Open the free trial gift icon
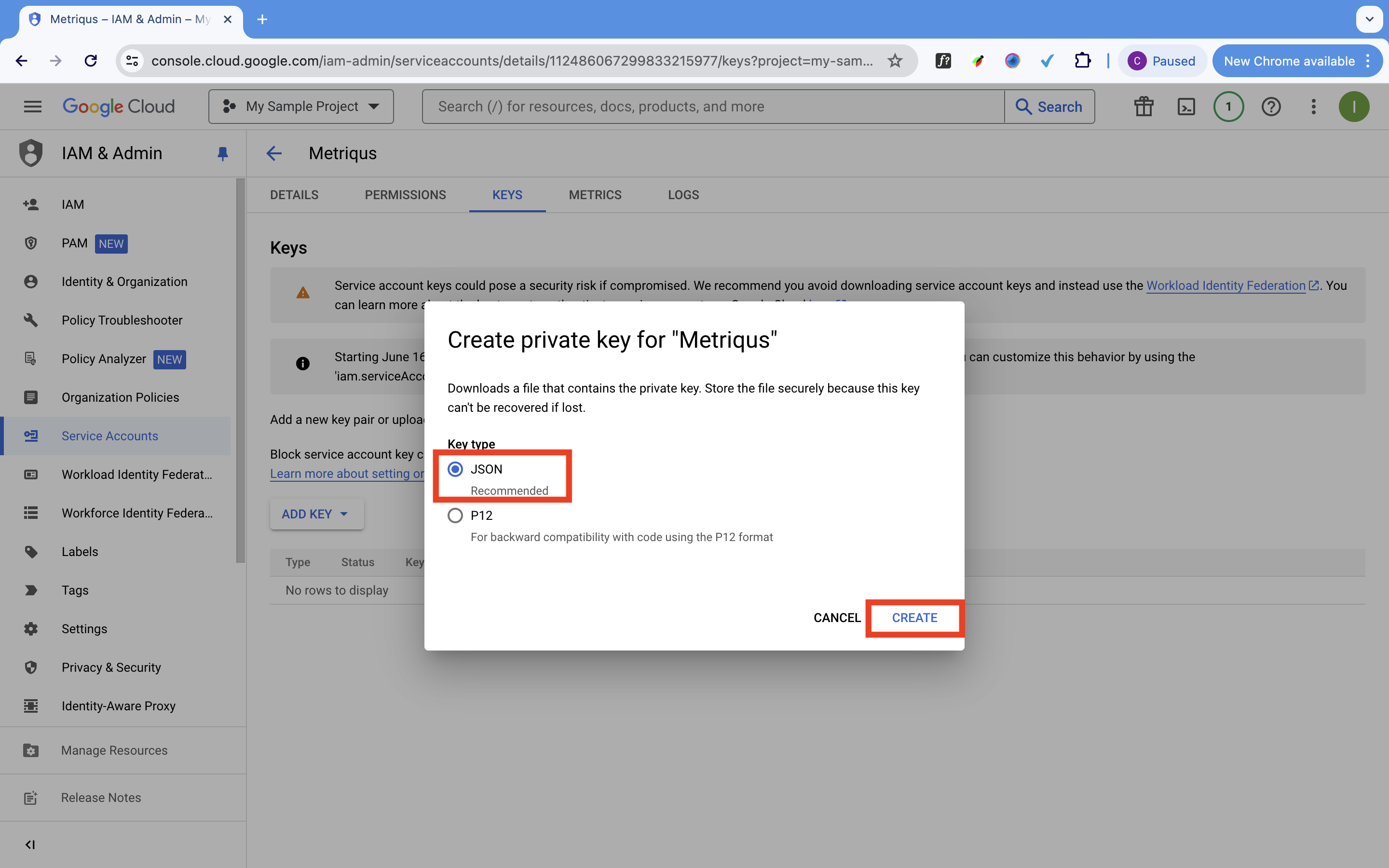1389x868 pixels. pos(1144,106)
